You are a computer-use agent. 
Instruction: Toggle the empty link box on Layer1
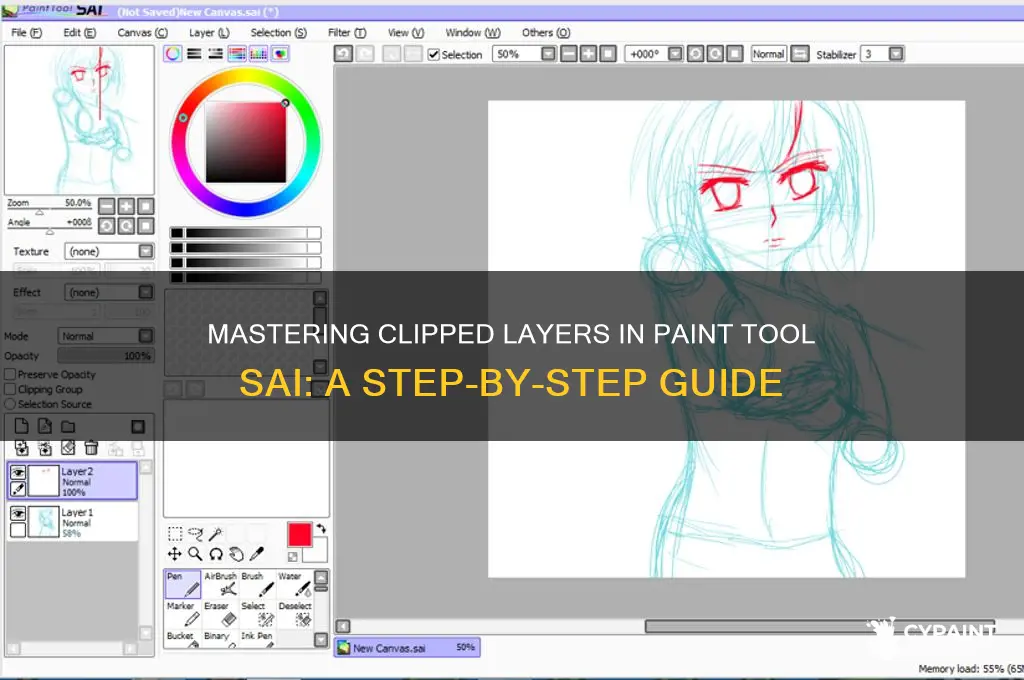[x=18, y=530]
